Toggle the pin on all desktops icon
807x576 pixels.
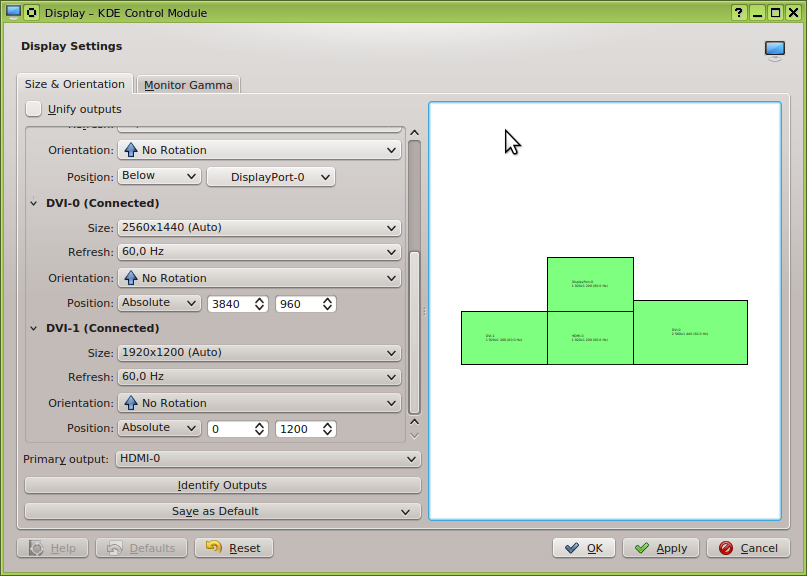pos(32,13)
